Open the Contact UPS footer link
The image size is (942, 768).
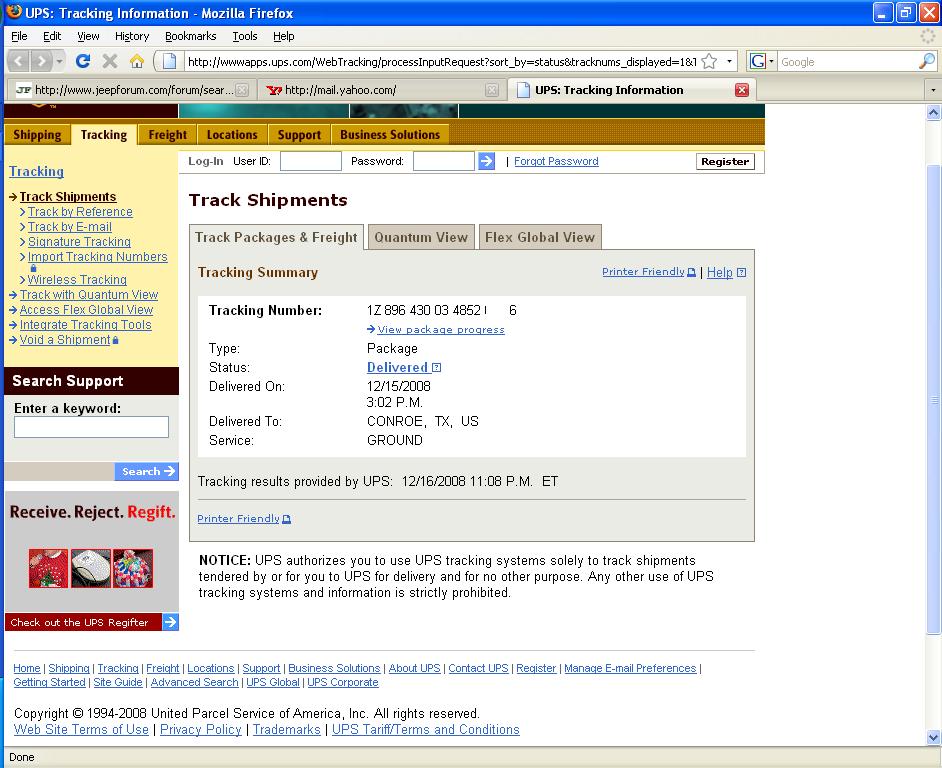pyautogui.click(x=478, y=668)
